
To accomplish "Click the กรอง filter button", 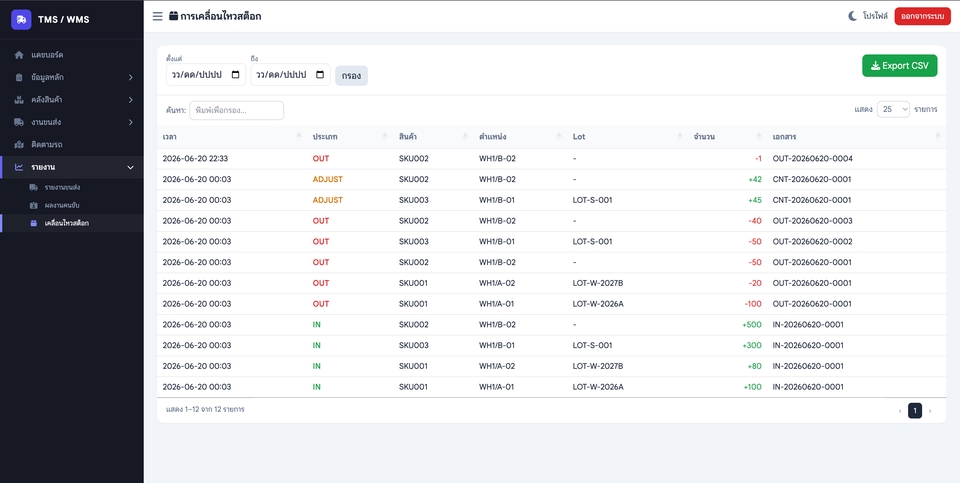I will point(351,76).
